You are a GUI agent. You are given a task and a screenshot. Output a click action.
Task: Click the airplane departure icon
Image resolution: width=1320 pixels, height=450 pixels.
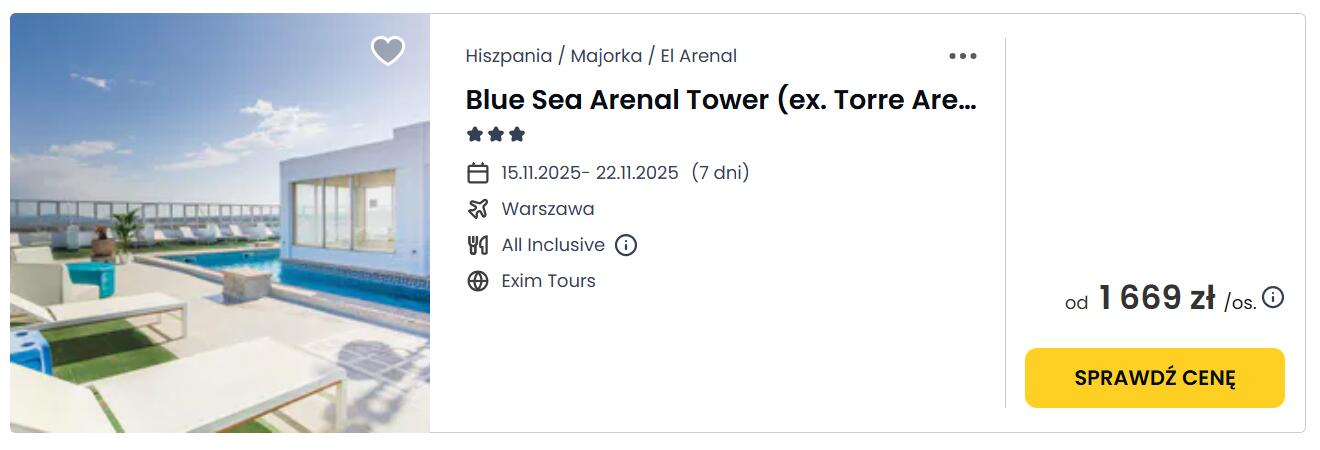(x=478, y=209)
